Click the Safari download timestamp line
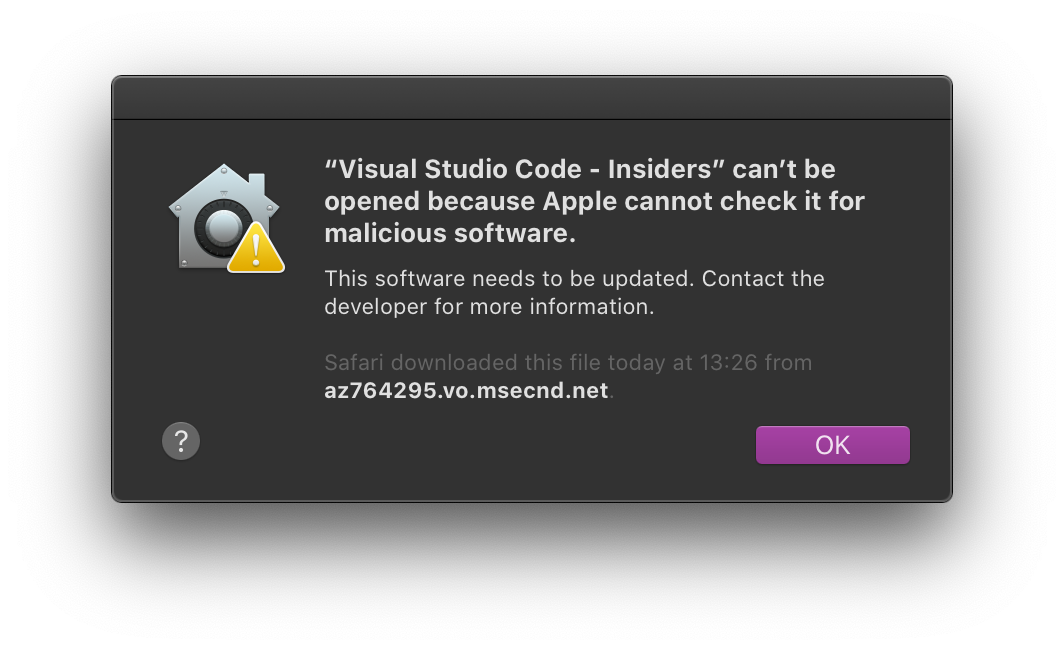The image size is (1064, 650). click(x=568, y=363)
